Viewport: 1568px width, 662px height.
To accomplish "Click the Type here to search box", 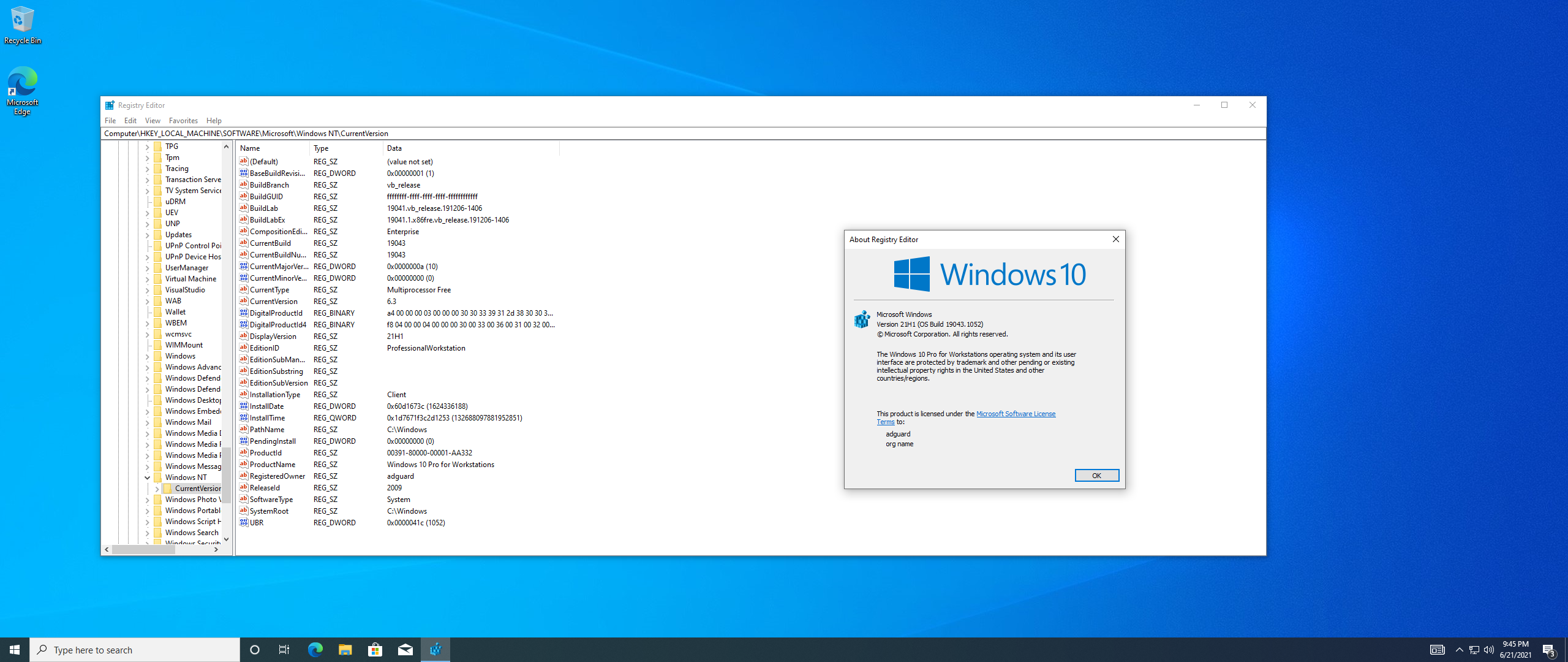I will [135, 650].
